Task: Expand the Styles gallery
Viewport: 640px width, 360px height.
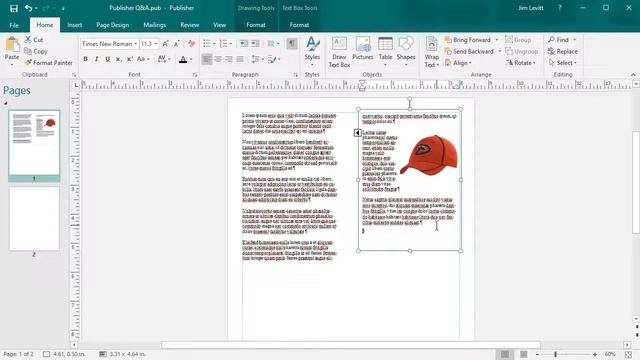Action: tap(312, 52)
